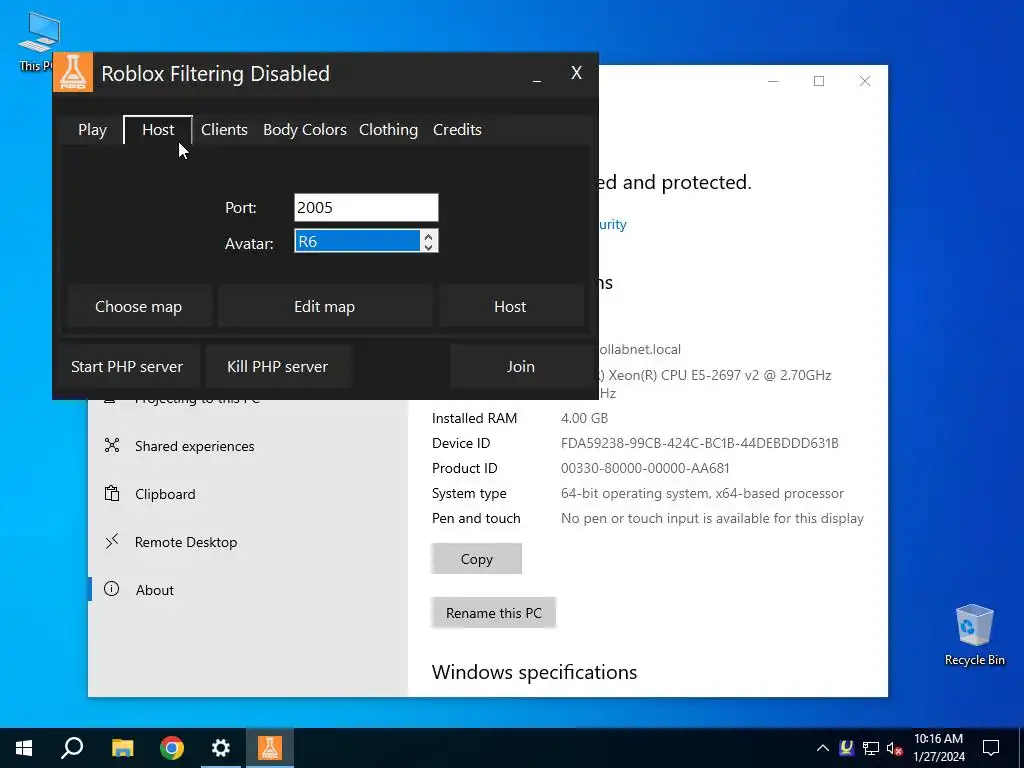Image resolution: width=1024 pixels, height=768 pixels.
Task: Go to the Body Colors tab
Action: [x=304, y=130]
